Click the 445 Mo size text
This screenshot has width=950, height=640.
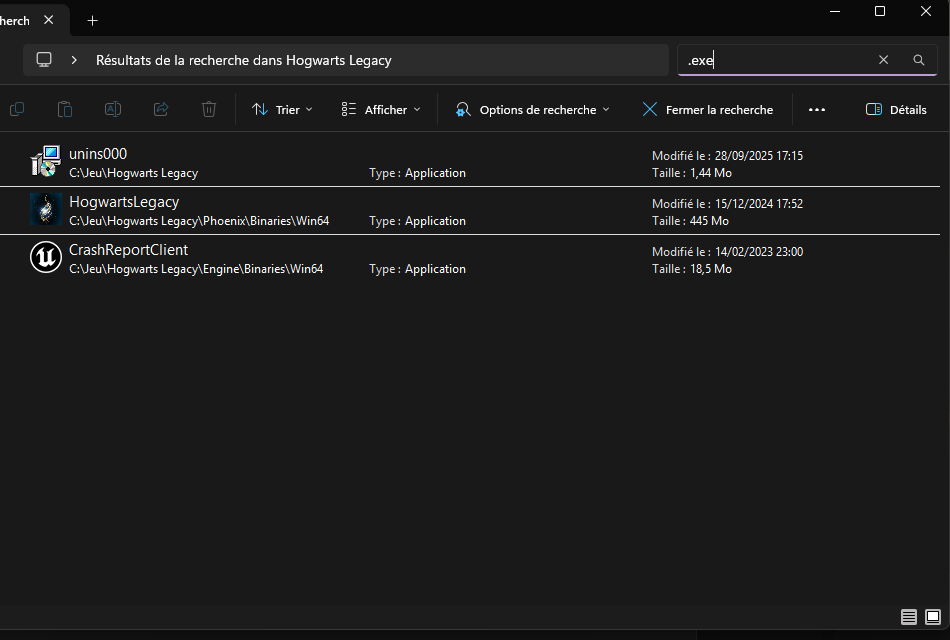pyautogui.click(x=709, y=221)
